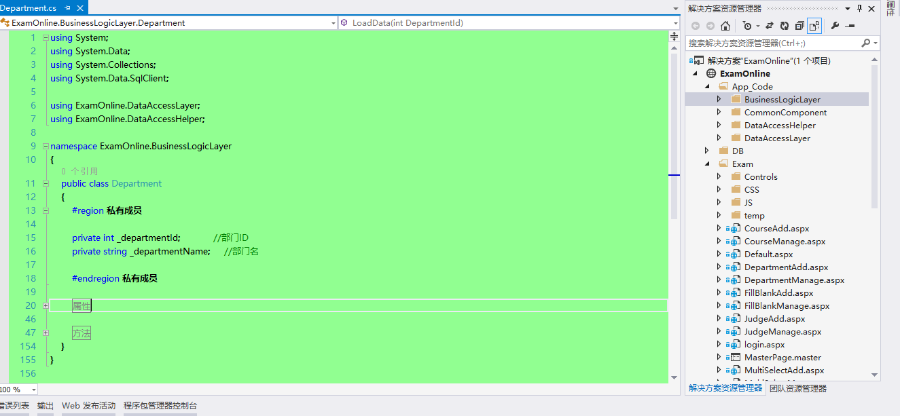Click the JS folder icon

click(x=736, y=203)
